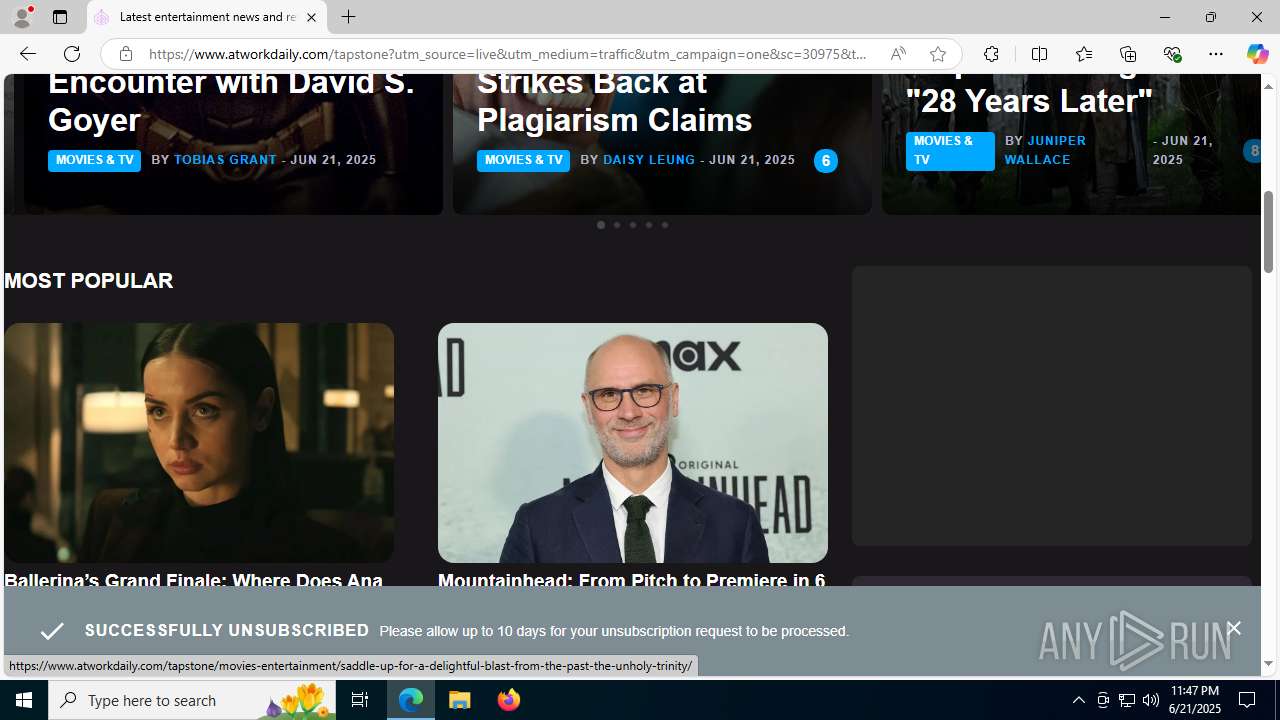Click Movies & TV tag on 28 Years Later
The image size is (1280, 720).
click(950, 151)
